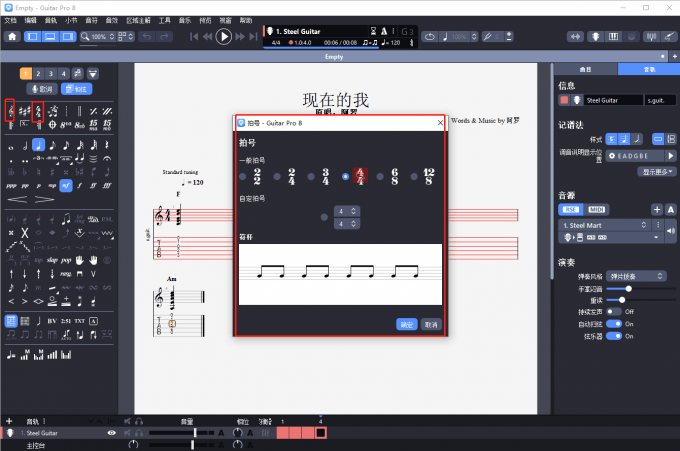Screen dimensions: 680x451
Task: Select the custom time signature radio button
Action: [324, 217]
